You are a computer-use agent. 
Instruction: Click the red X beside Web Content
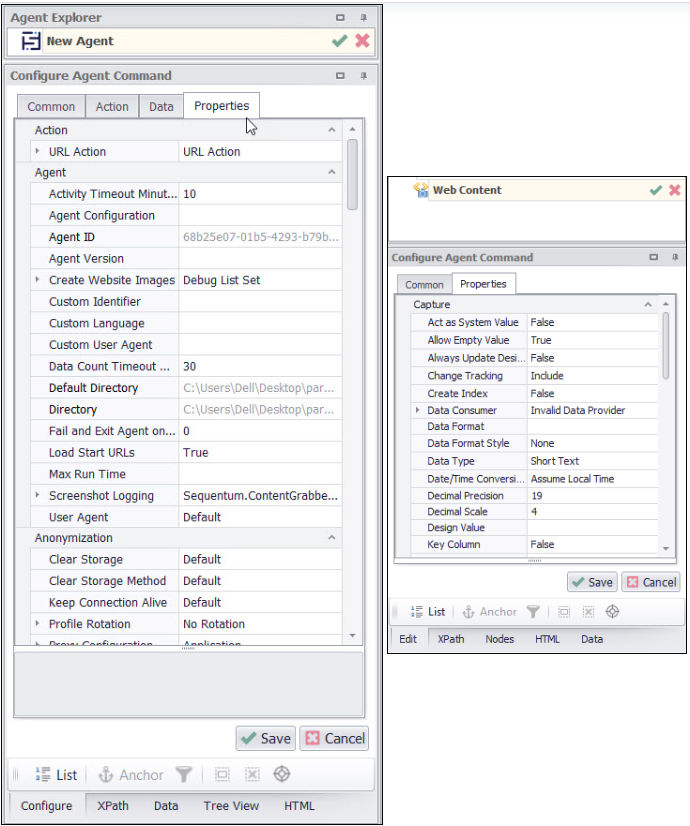click(x=675, y=190)
